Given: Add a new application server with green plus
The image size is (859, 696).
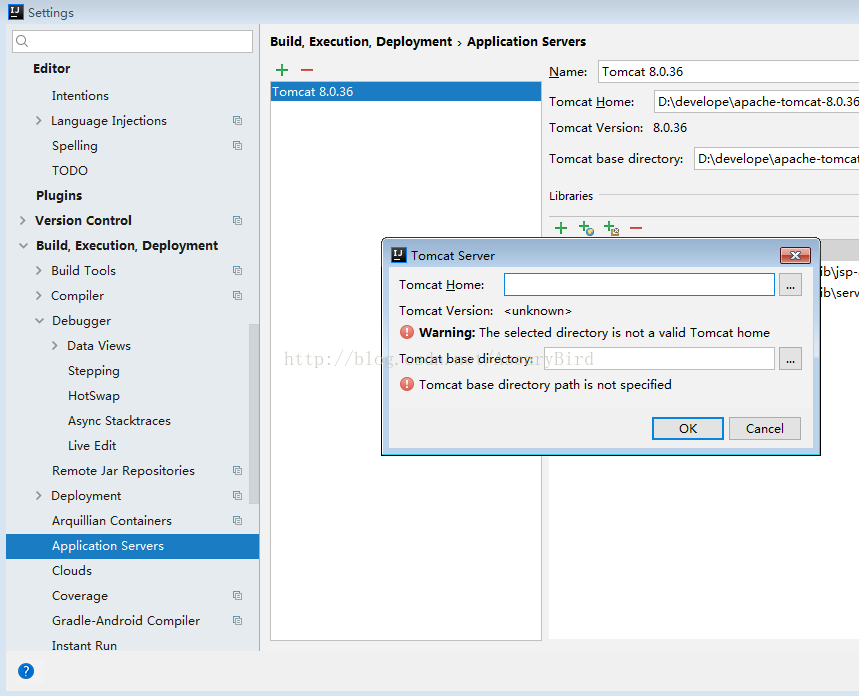Looking at the screenshot, I should pos(282,70).
